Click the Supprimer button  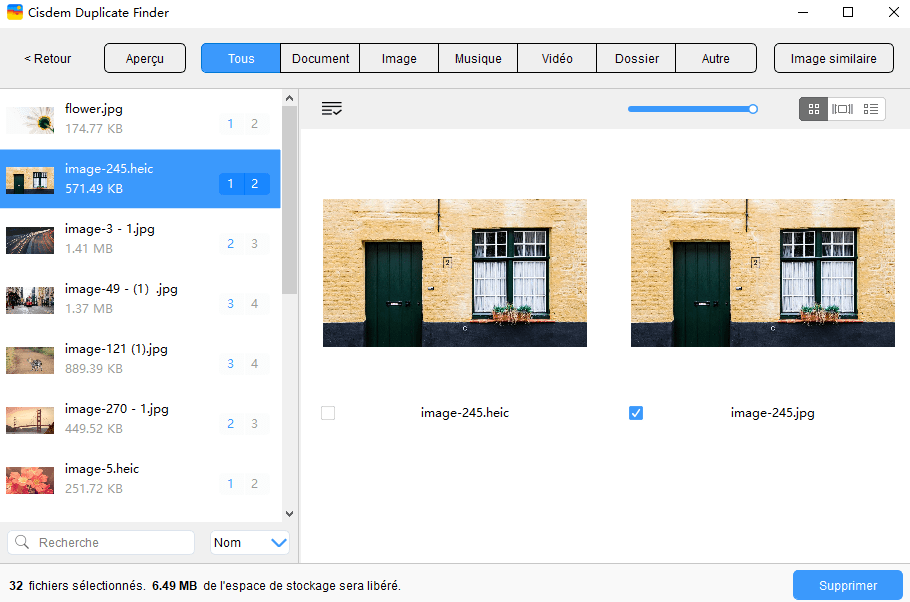pos(848,585)
